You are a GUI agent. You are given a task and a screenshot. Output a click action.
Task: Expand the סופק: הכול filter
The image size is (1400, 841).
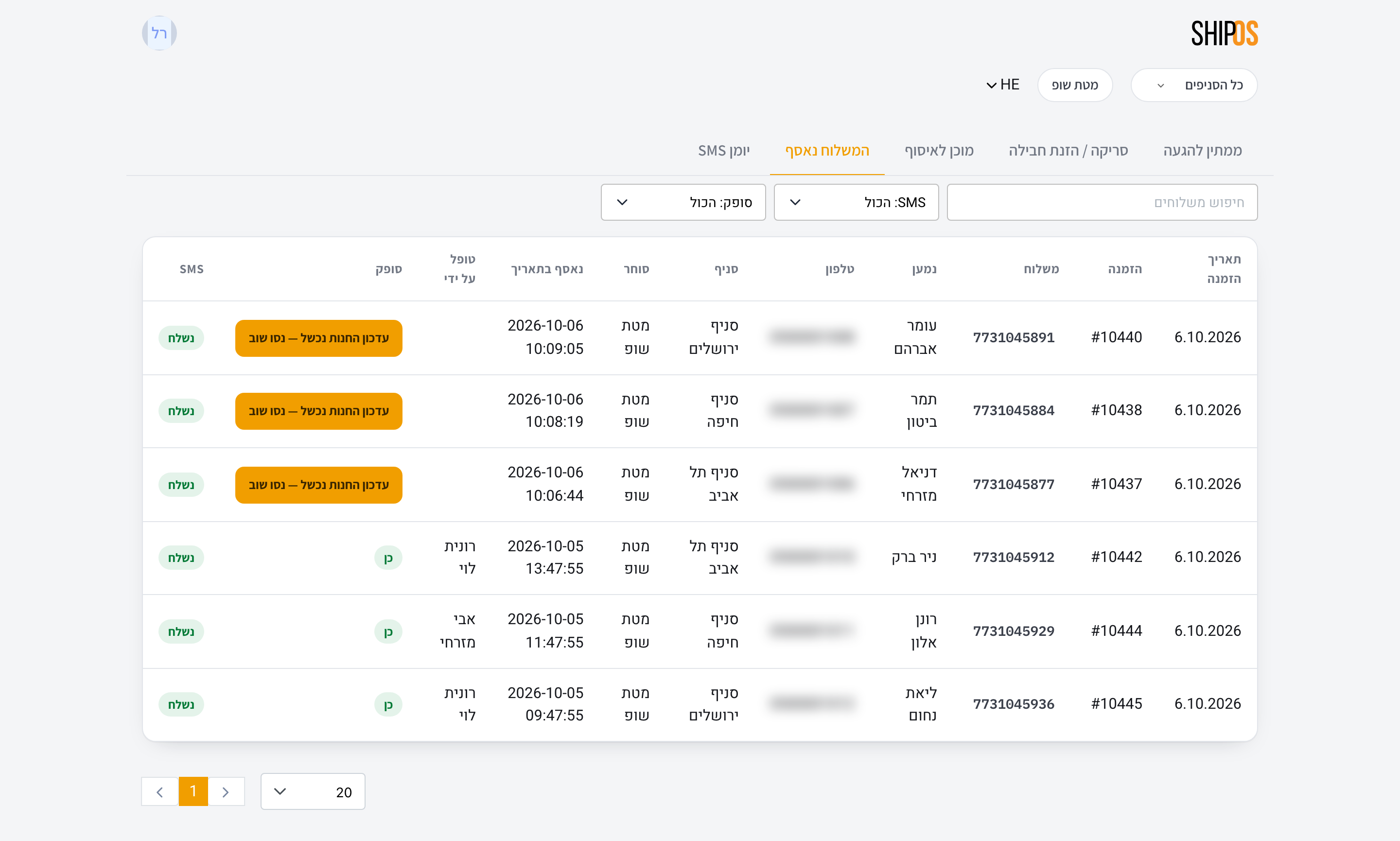[683, 202]
